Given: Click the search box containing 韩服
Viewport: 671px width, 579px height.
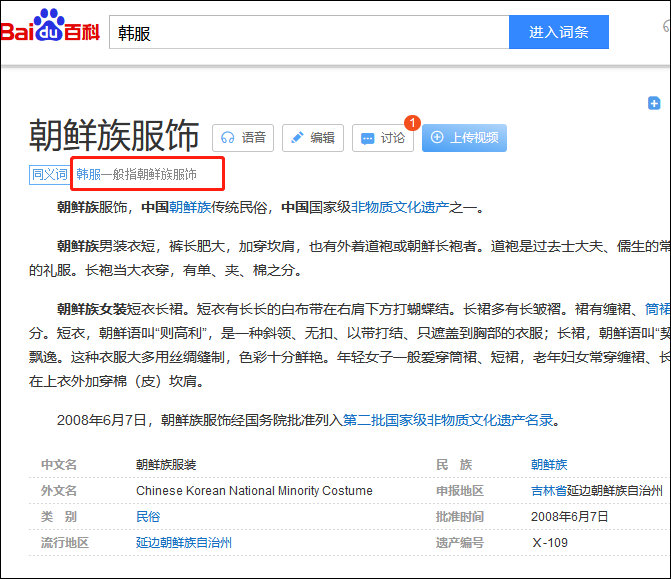Looking at the screenshot, I should point(308,32).
